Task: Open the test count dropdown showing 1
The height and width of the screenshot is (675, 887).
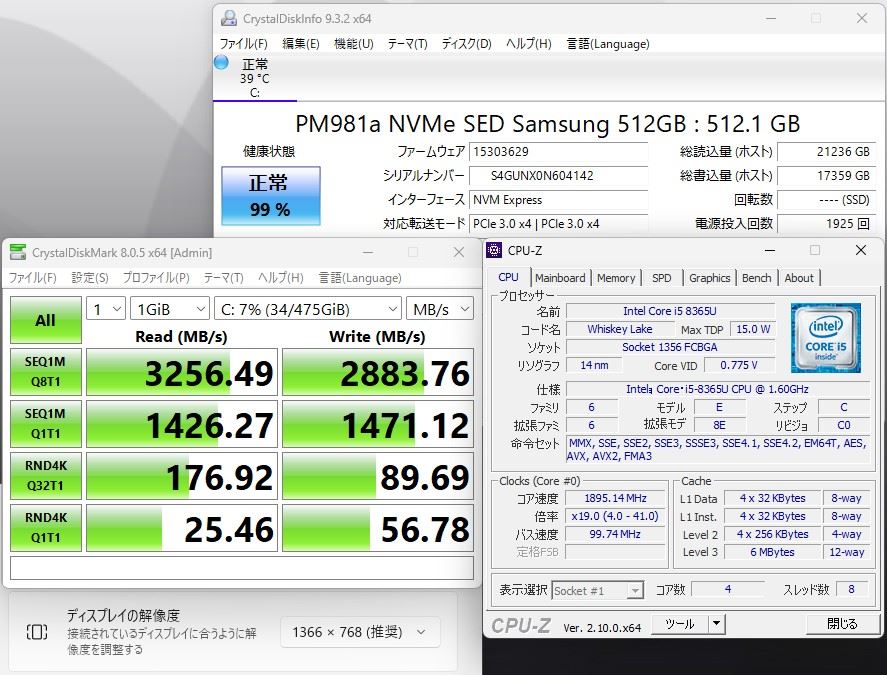Action: tap(106, 309)
